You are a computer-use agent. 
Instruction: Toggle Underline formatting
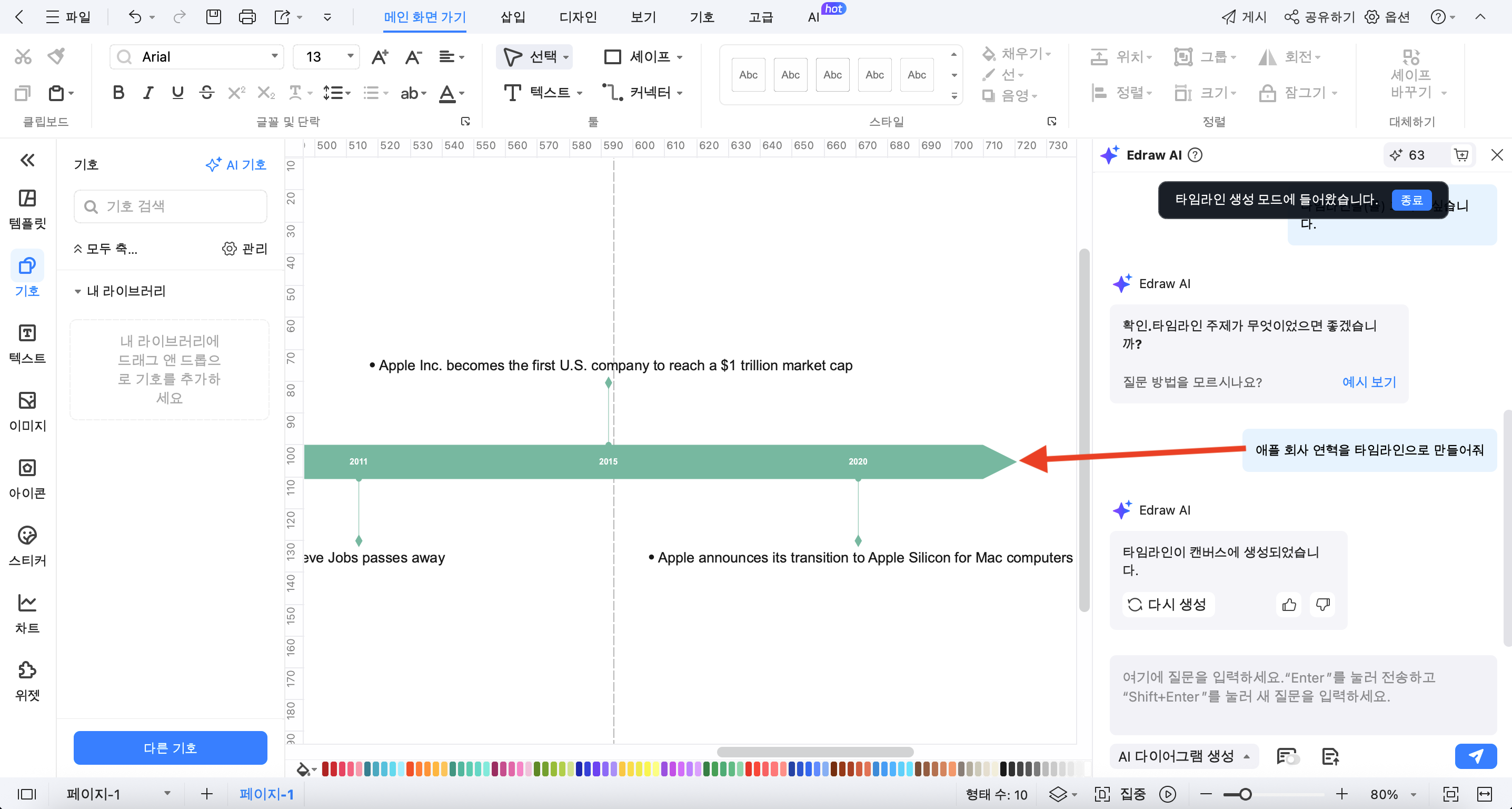(x=177, y=93)
